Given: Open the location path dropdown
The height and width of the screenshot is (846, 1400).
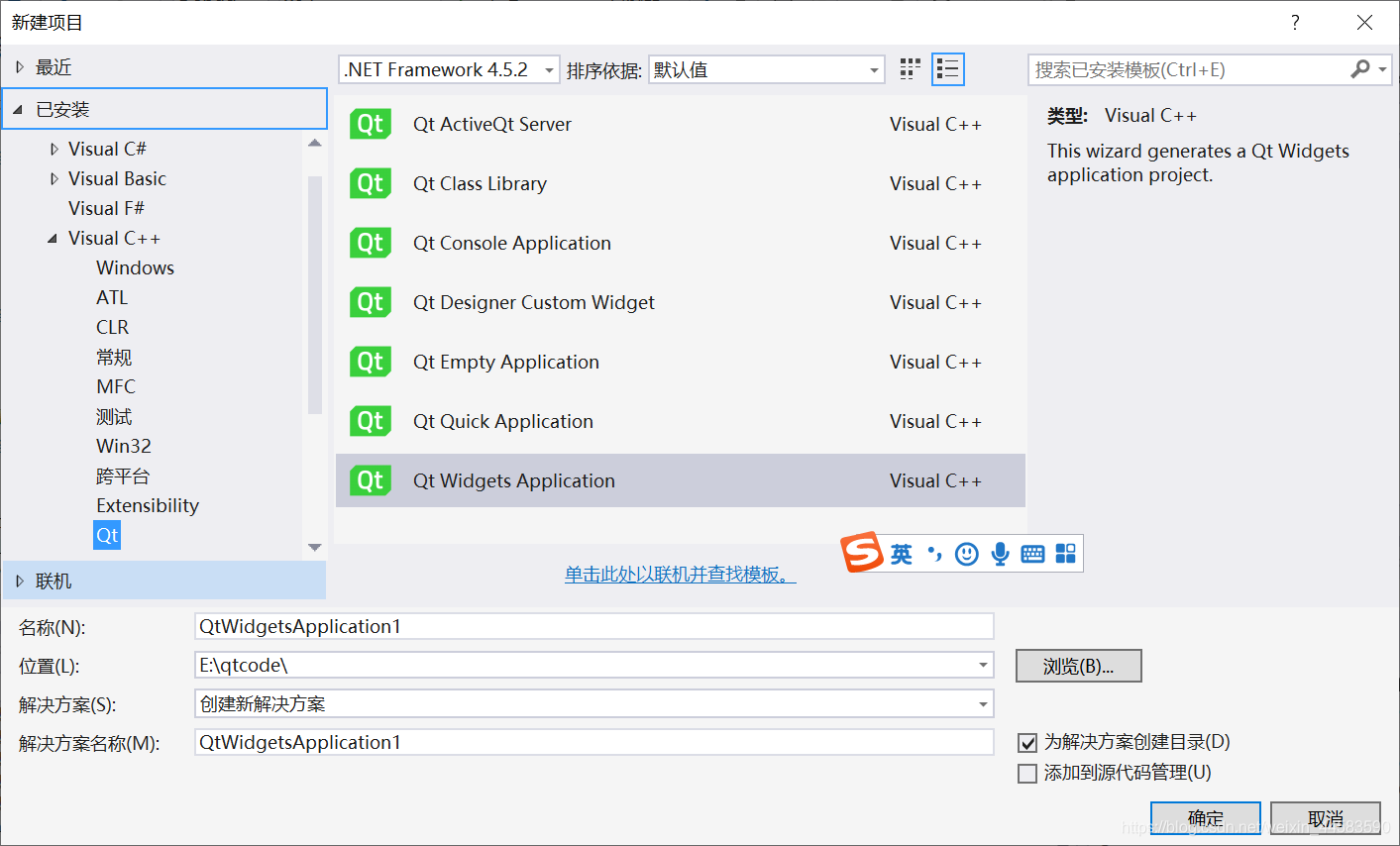Looking at the screenshot, I should coord(983,666).
